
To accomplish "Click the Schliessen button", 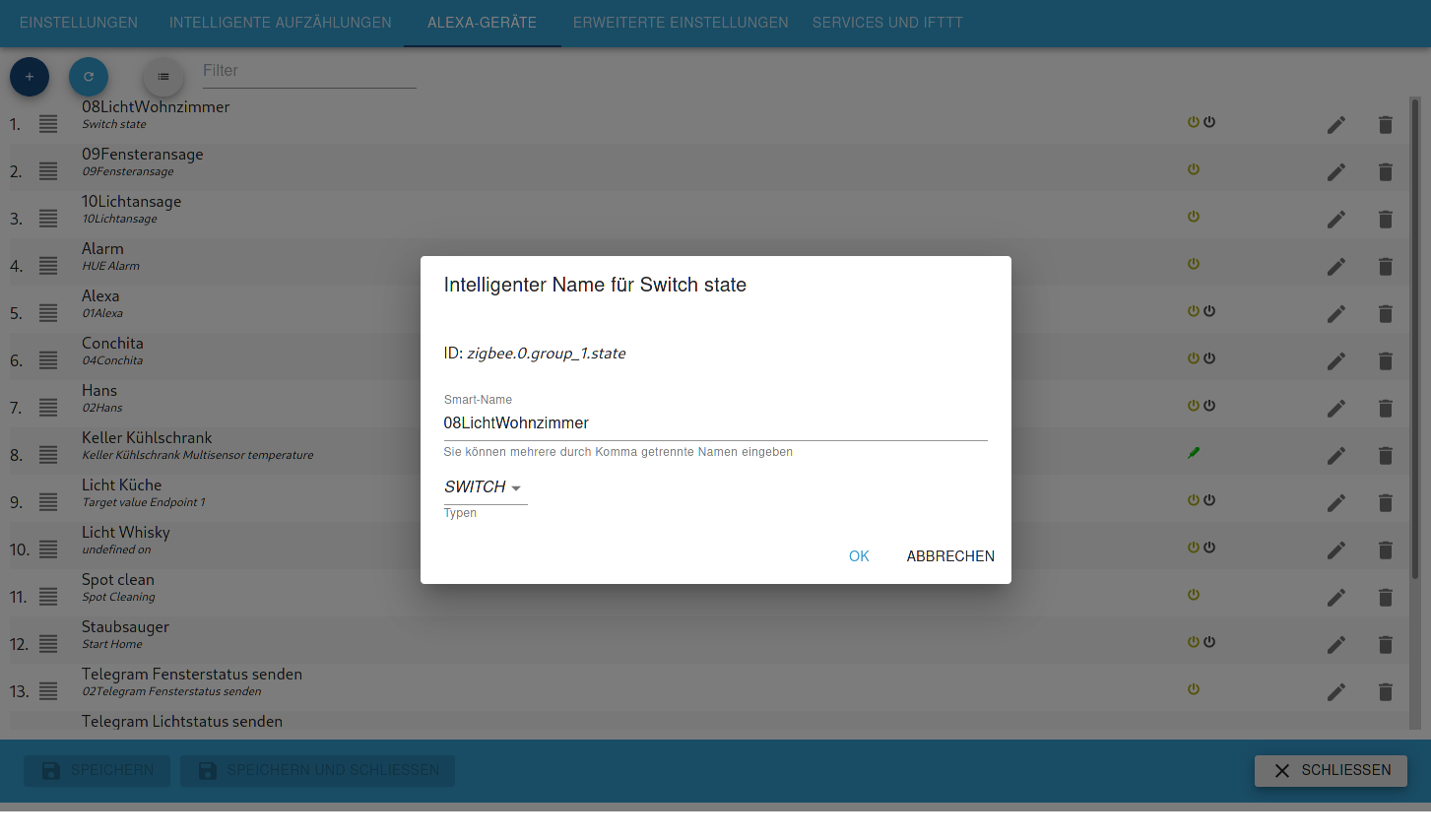I will click(x=1331, y=771).
